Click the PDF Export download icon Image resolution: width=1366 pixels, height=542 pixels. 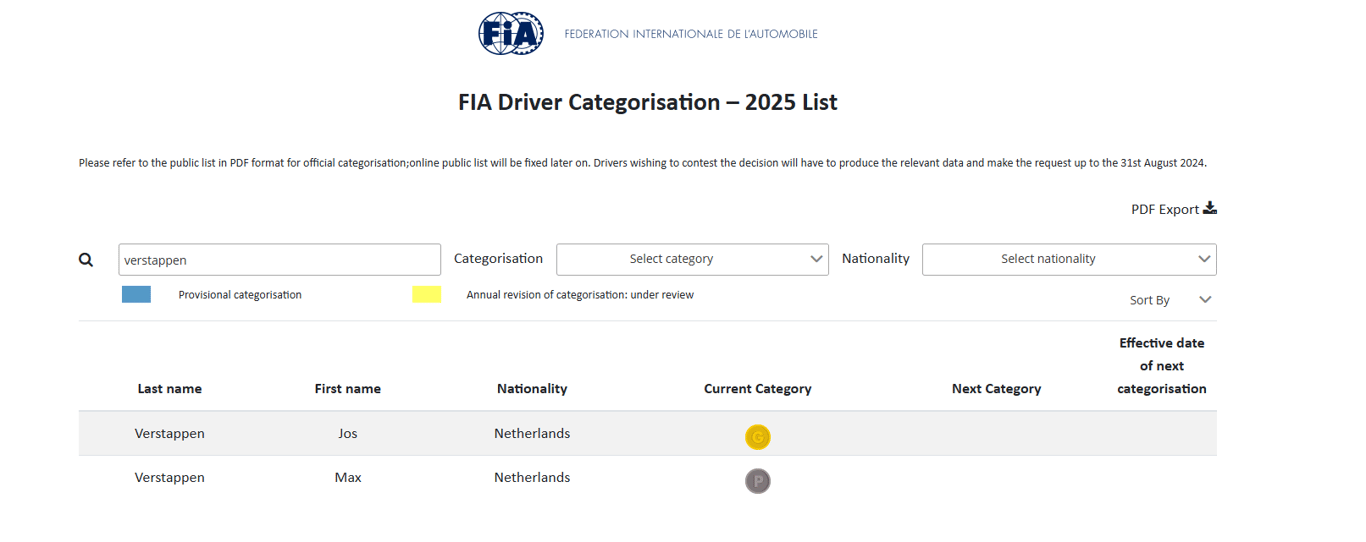coord(1210,208)
